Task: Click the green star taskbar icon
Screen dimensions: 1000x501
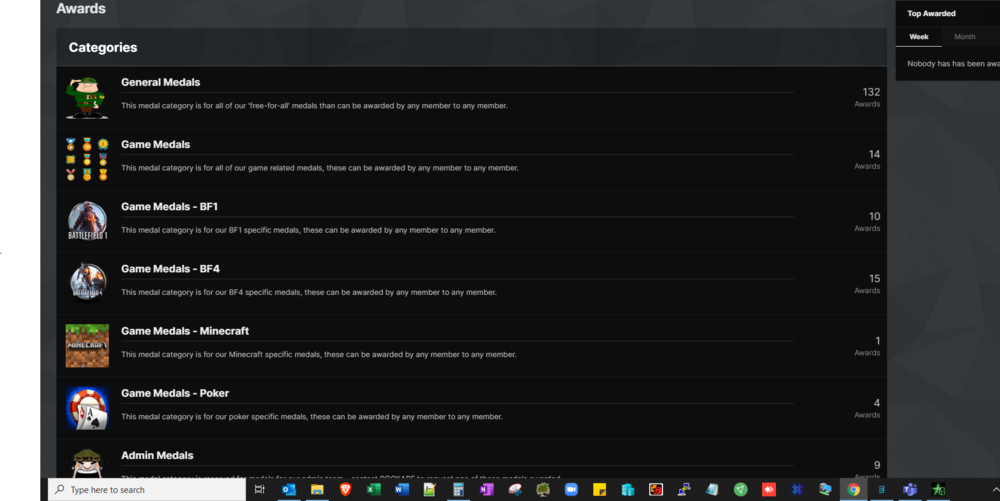Action: pos(938,490)
